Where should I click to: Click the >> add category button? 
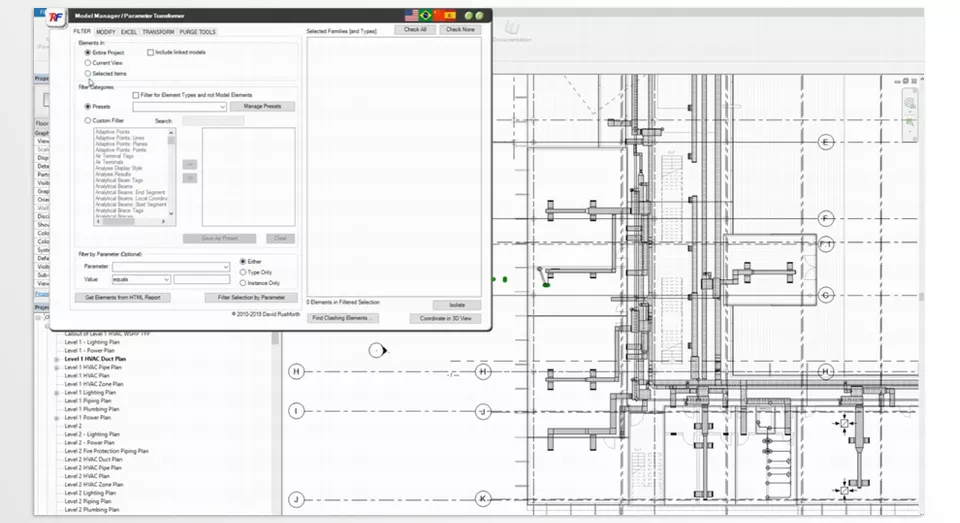click(x=190, y=165)
